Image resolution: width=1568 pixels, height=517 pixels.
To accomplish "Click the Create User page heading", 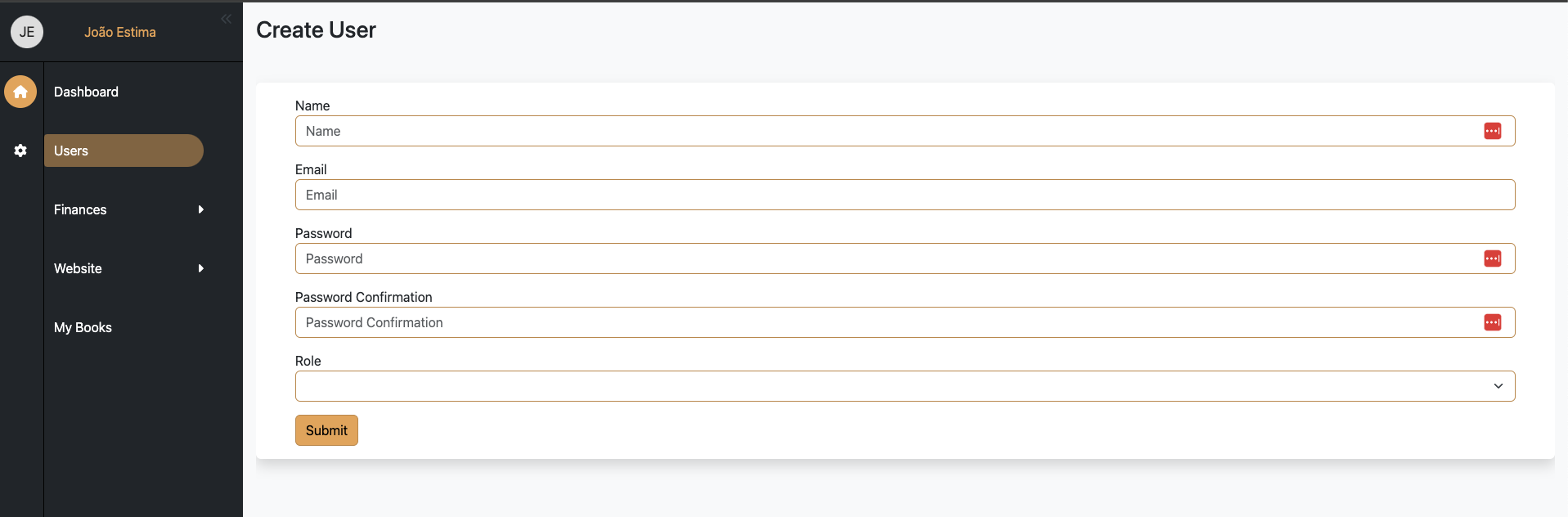I will click(316, 29).
